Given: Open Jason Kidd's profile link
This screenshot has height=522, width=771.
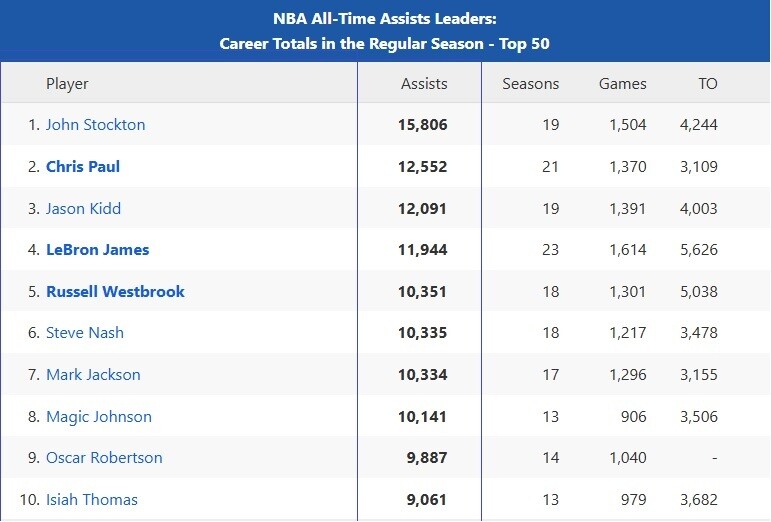Looking at the screenshot, I should (x=84, y=209).
